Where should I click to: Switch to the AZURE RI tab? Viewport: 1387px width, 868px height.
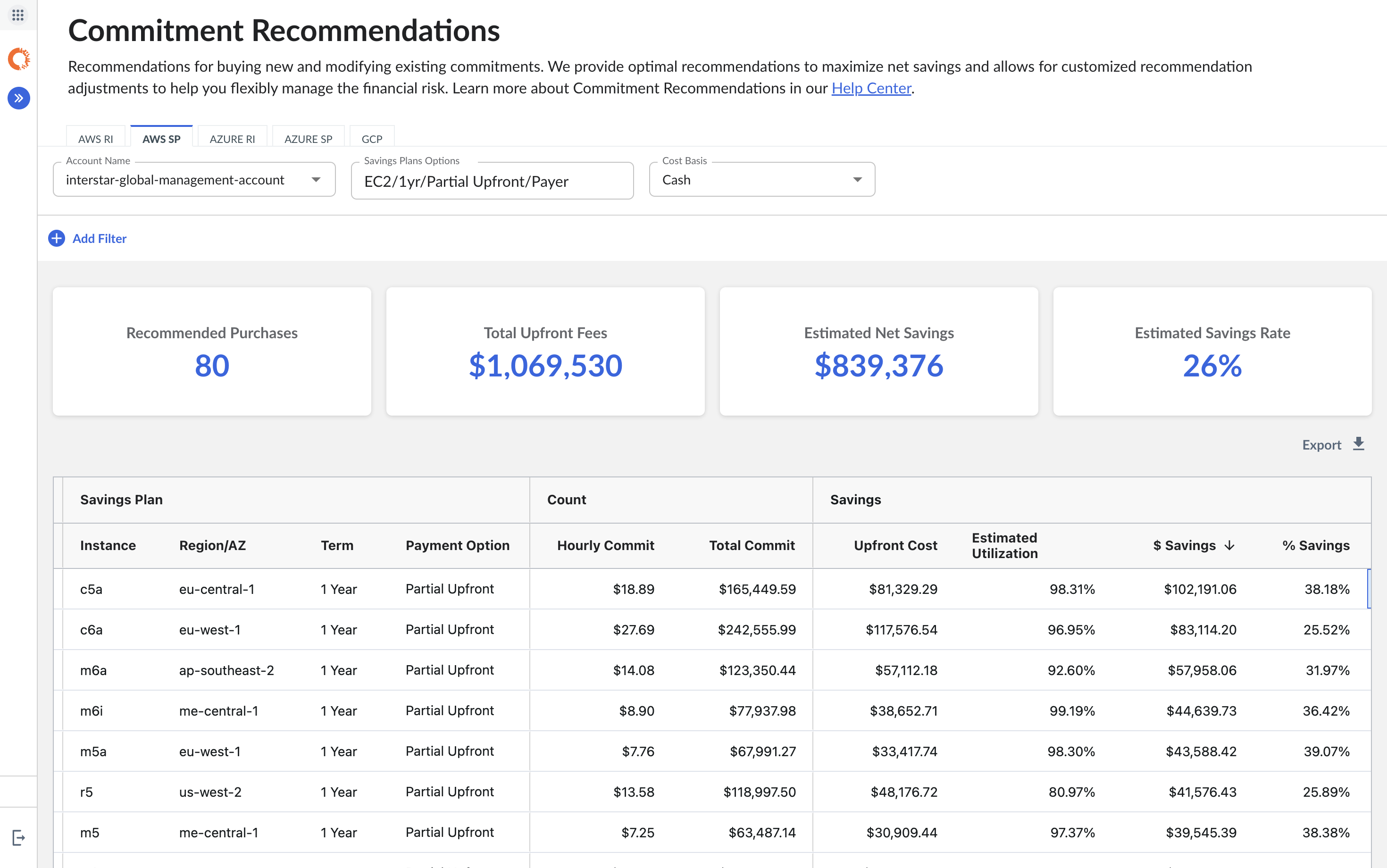pyautogui.click(x=233, y=139)
